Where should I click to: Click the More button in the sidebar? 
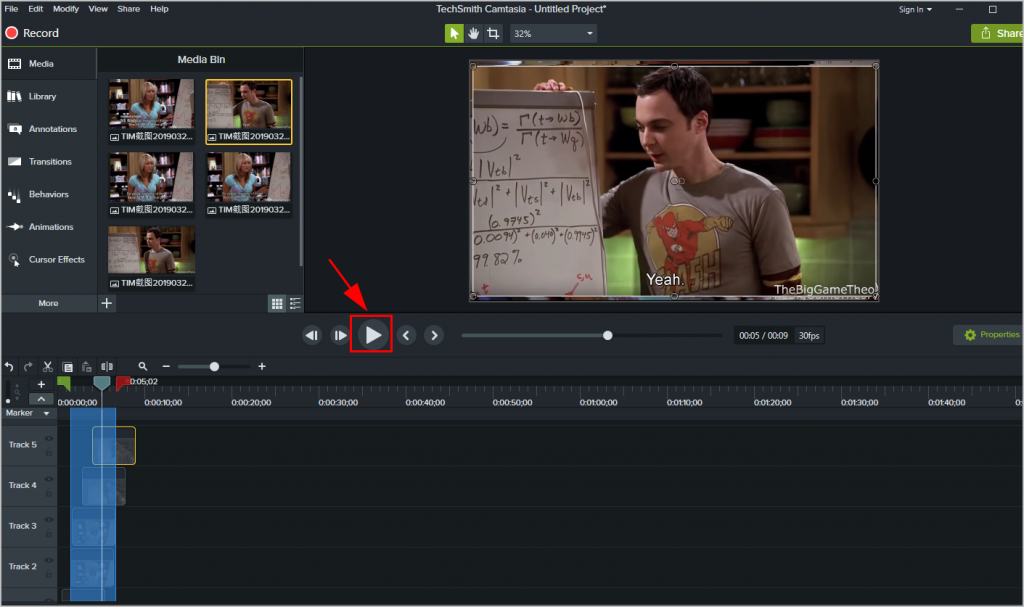[48, 303]
